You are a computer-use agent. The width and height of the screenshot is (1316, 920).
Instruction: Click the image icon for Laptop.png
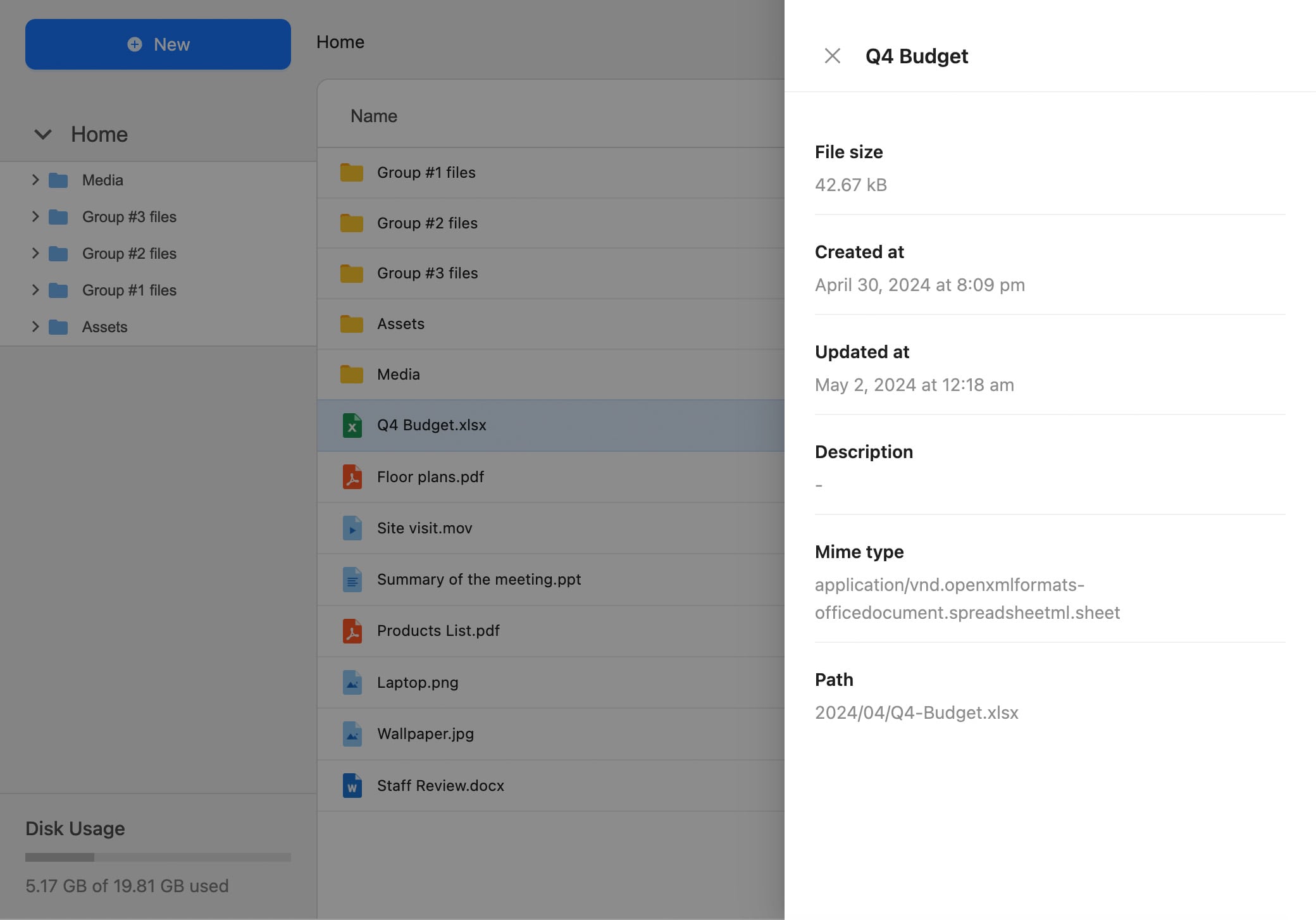pos(352,683)
